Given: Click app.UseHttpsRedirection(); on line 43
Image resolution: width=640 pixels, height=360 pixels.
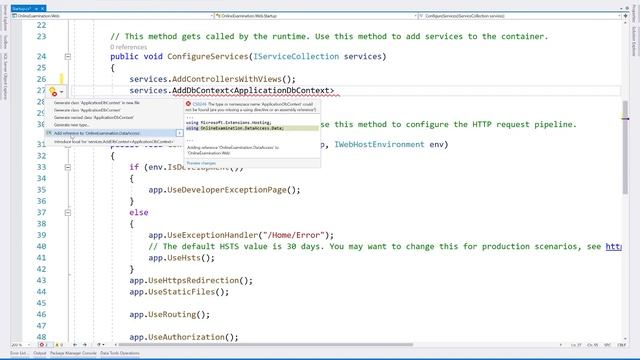Looking at the screenshot, I should point(191,280).
